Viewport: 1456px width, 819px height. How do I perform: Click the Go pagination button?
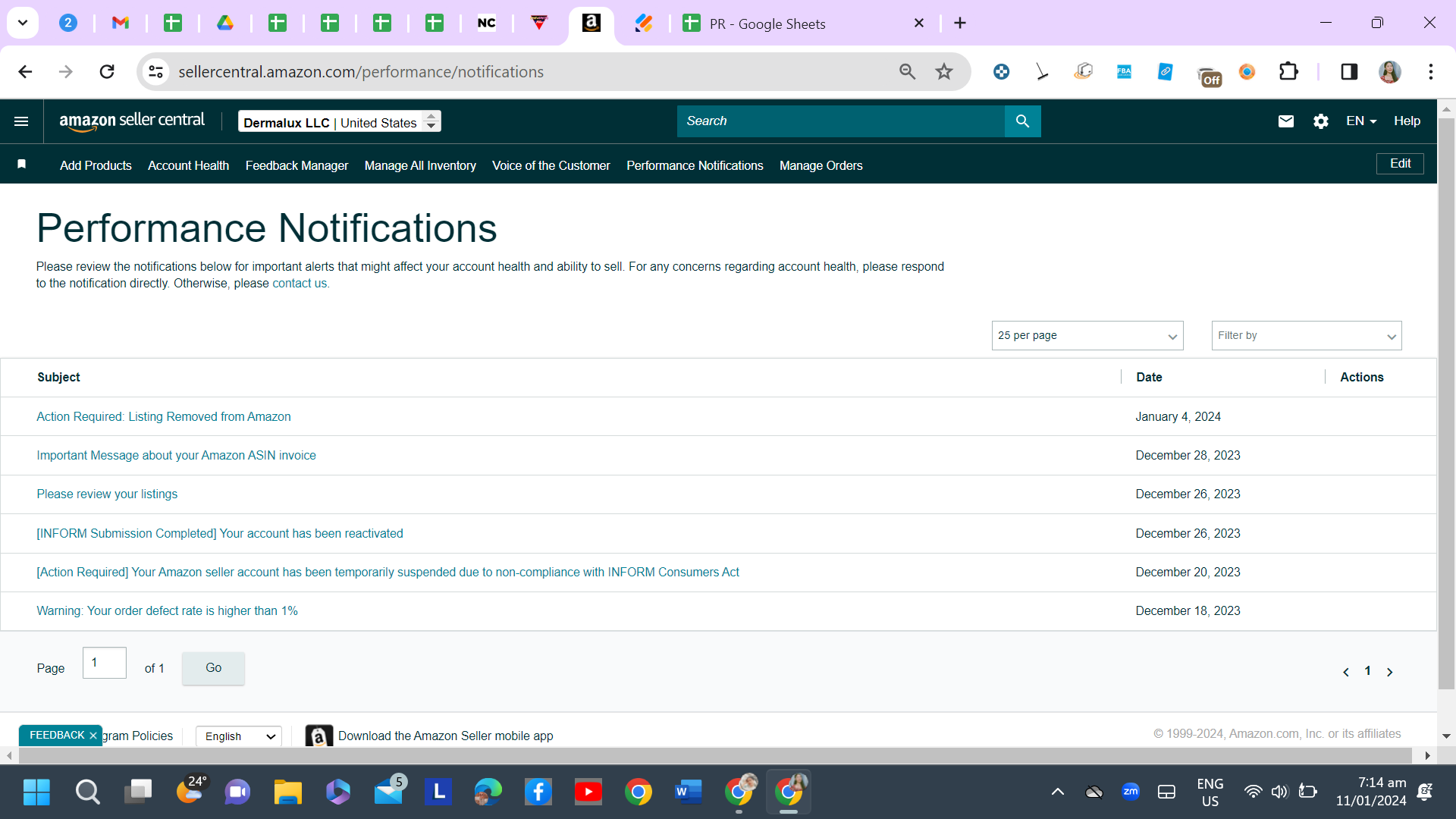click(213, 668)
